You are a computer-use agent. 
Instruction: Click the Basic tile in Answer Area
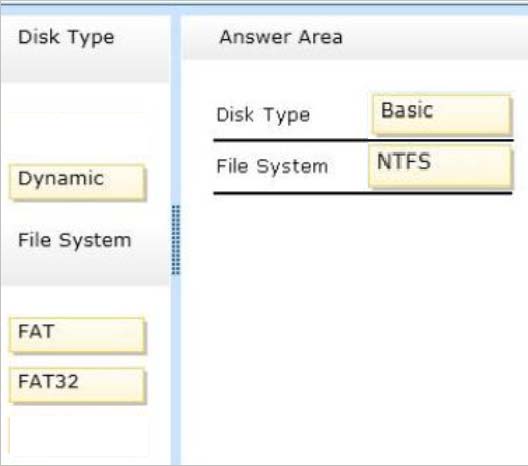pyautogui.click(x=442, y=114)
